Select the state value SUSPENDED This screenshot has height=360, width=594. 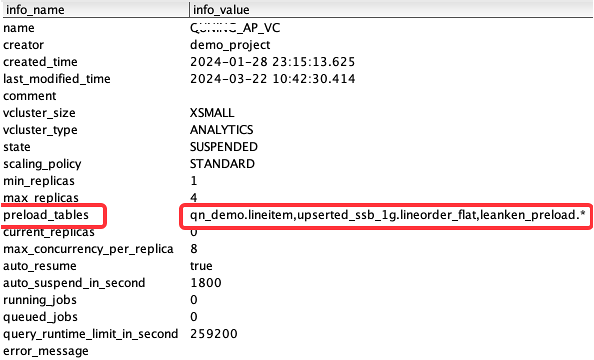tap(224, 147)
